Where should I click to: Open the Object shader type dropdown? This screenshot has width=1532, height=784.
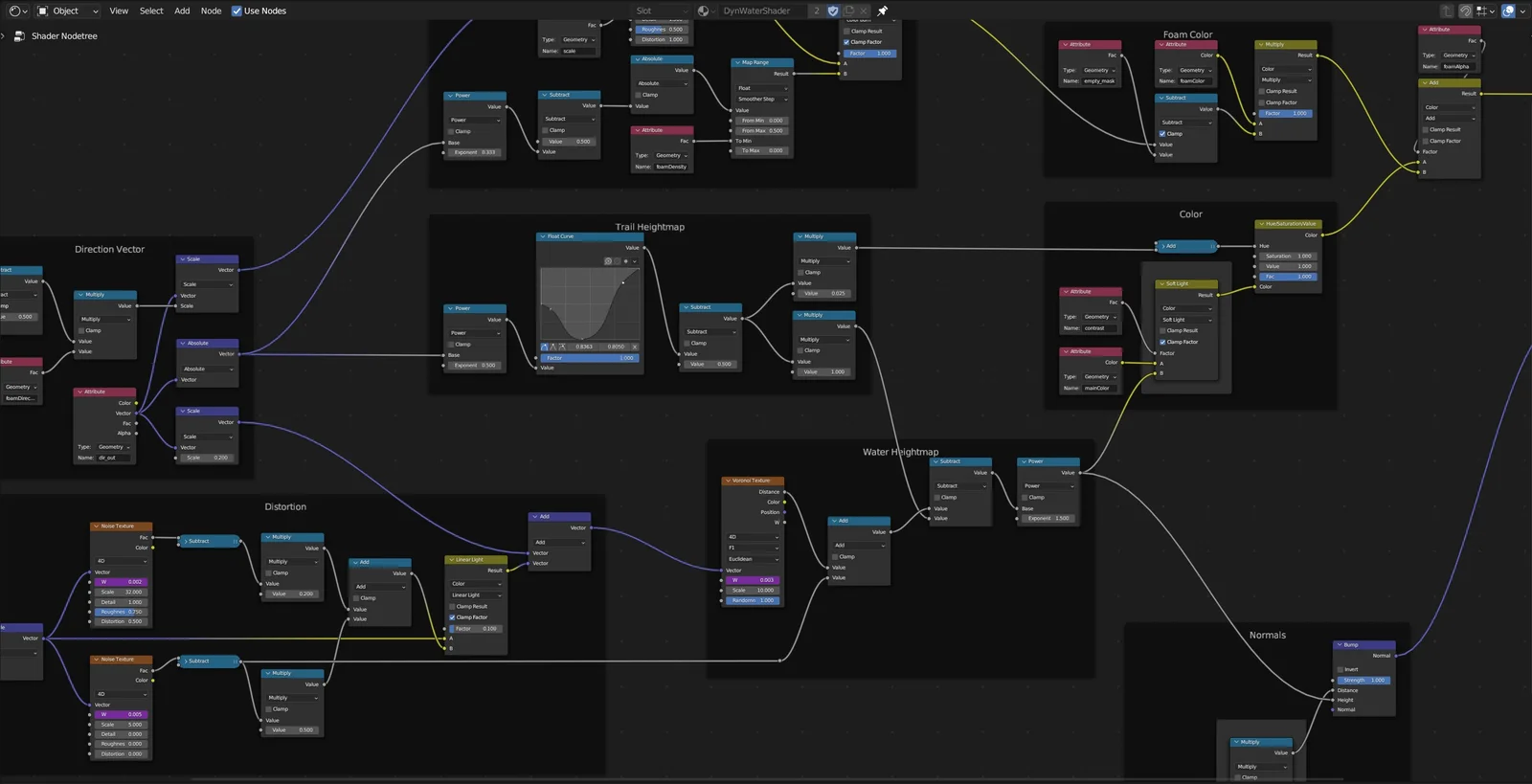point(67,11)
